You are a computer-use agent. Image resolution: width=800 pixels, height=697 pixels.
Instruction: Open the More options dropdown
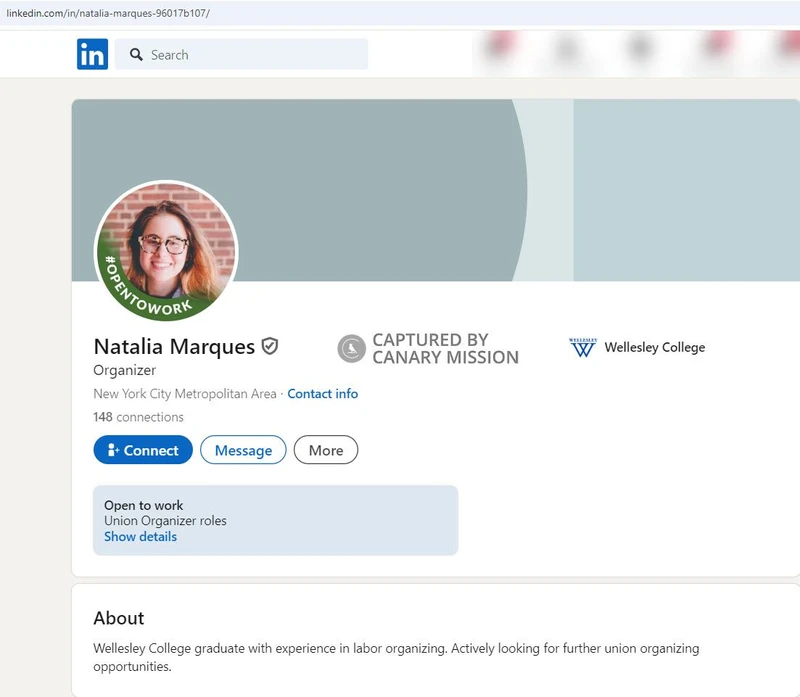click(x=326, y=450)
